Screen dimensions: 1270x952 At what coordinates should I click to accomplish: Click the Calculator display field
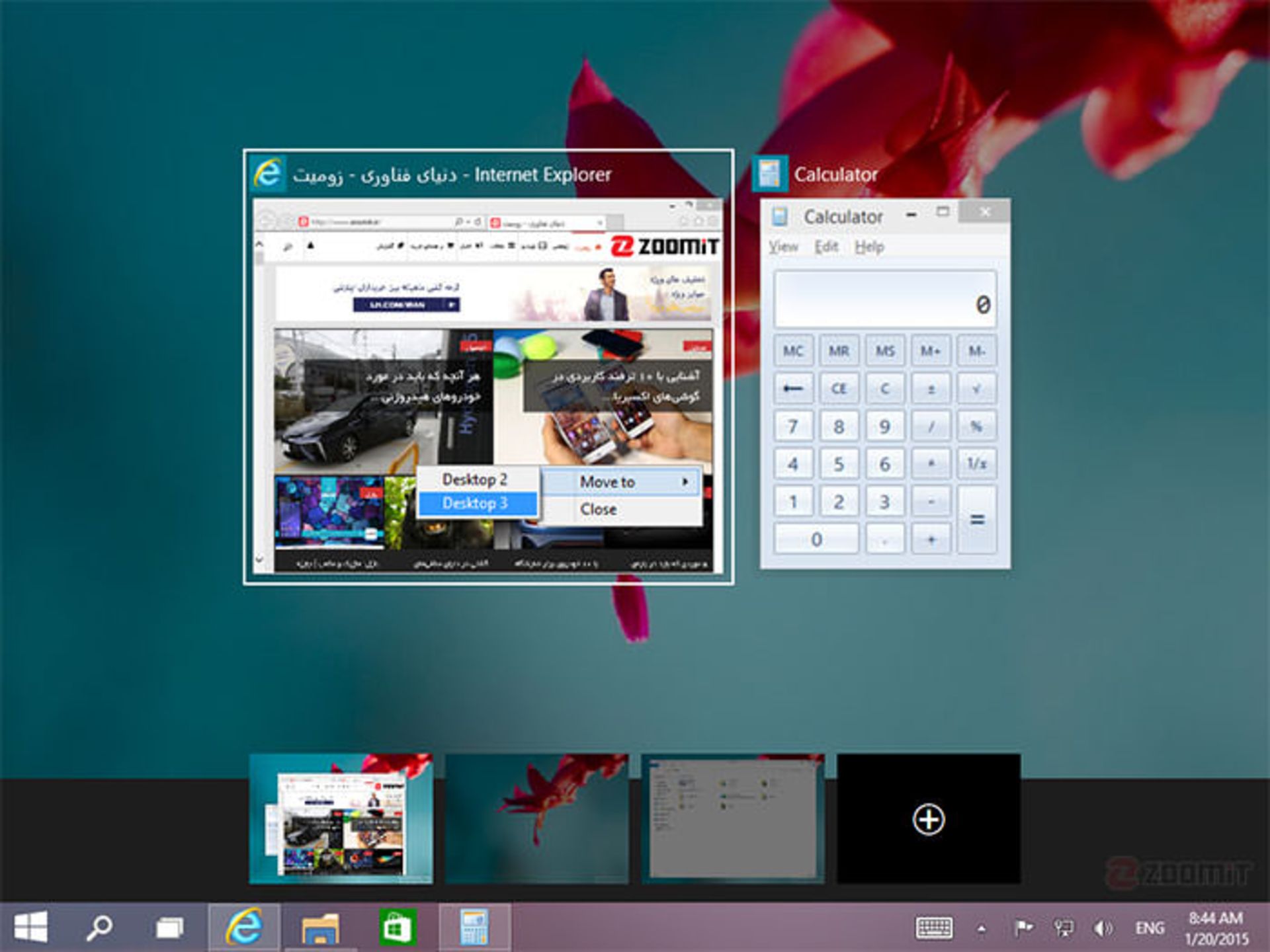tap(885, 299)
